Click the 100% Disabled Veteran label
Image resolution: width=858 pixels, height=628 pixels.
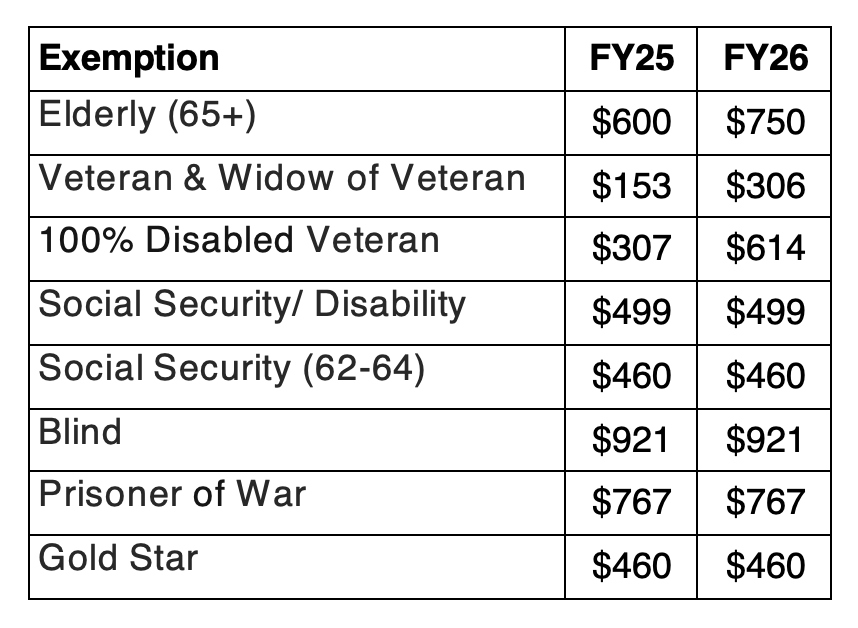(x=239, y=240)
